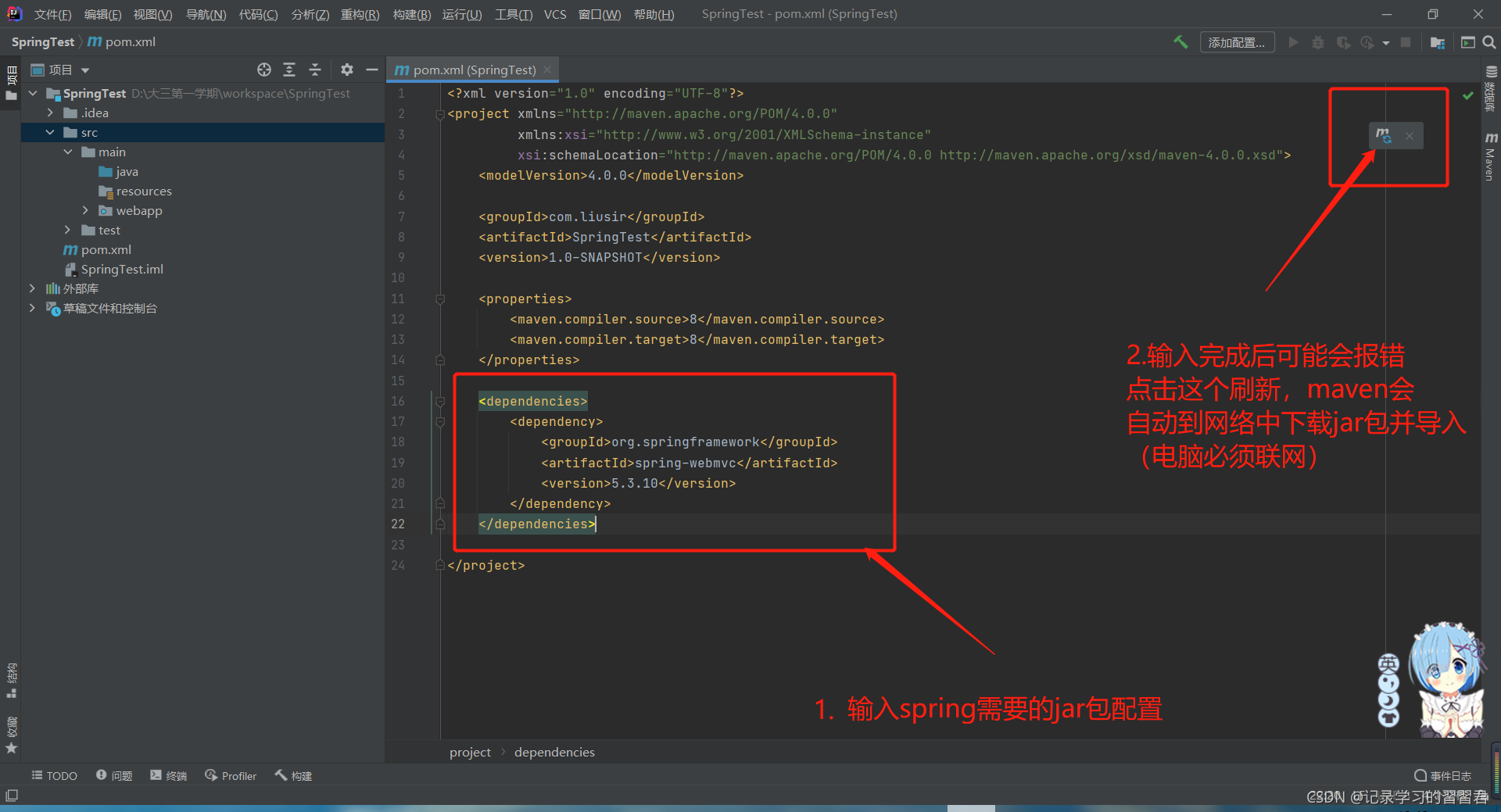Open the 文件(F) menu
The height and width of the screenshot is (812, 1501).
52,14
